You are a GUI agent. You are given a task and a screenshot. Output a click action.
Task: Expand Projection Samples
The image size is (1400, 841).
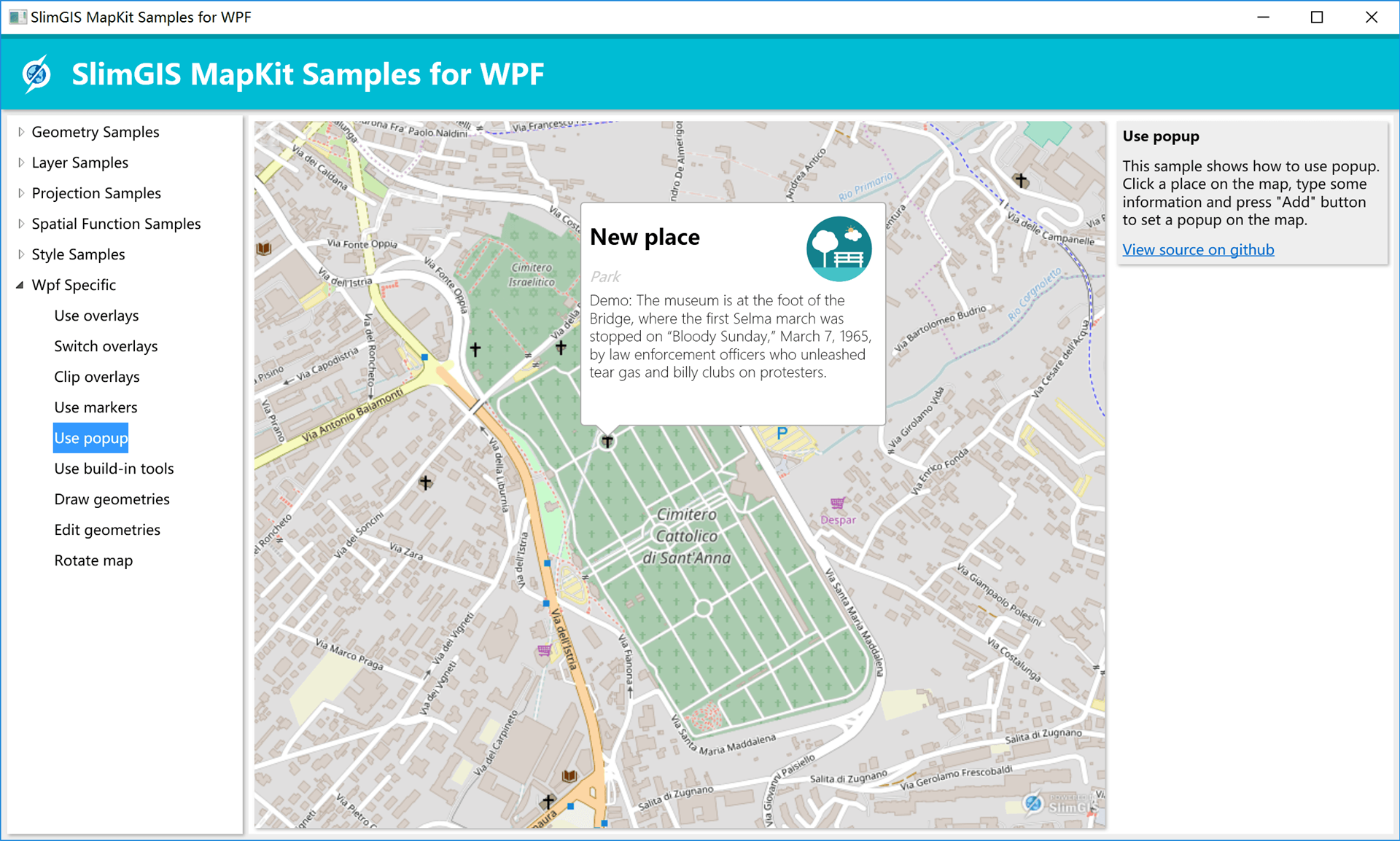point(20,193)
